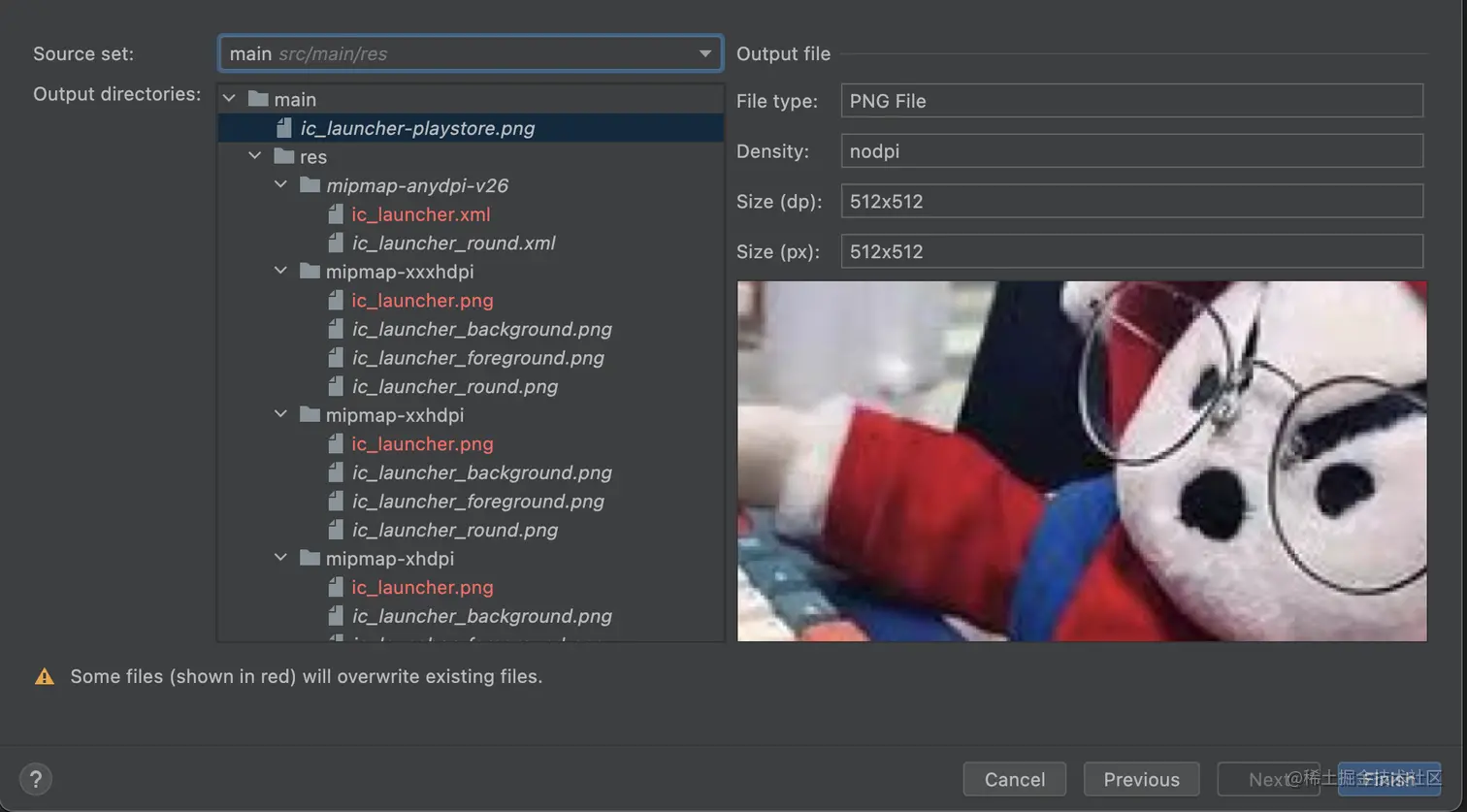Select ic_launcher.png under mipmap-xxxhdpi

coord(422,301)
